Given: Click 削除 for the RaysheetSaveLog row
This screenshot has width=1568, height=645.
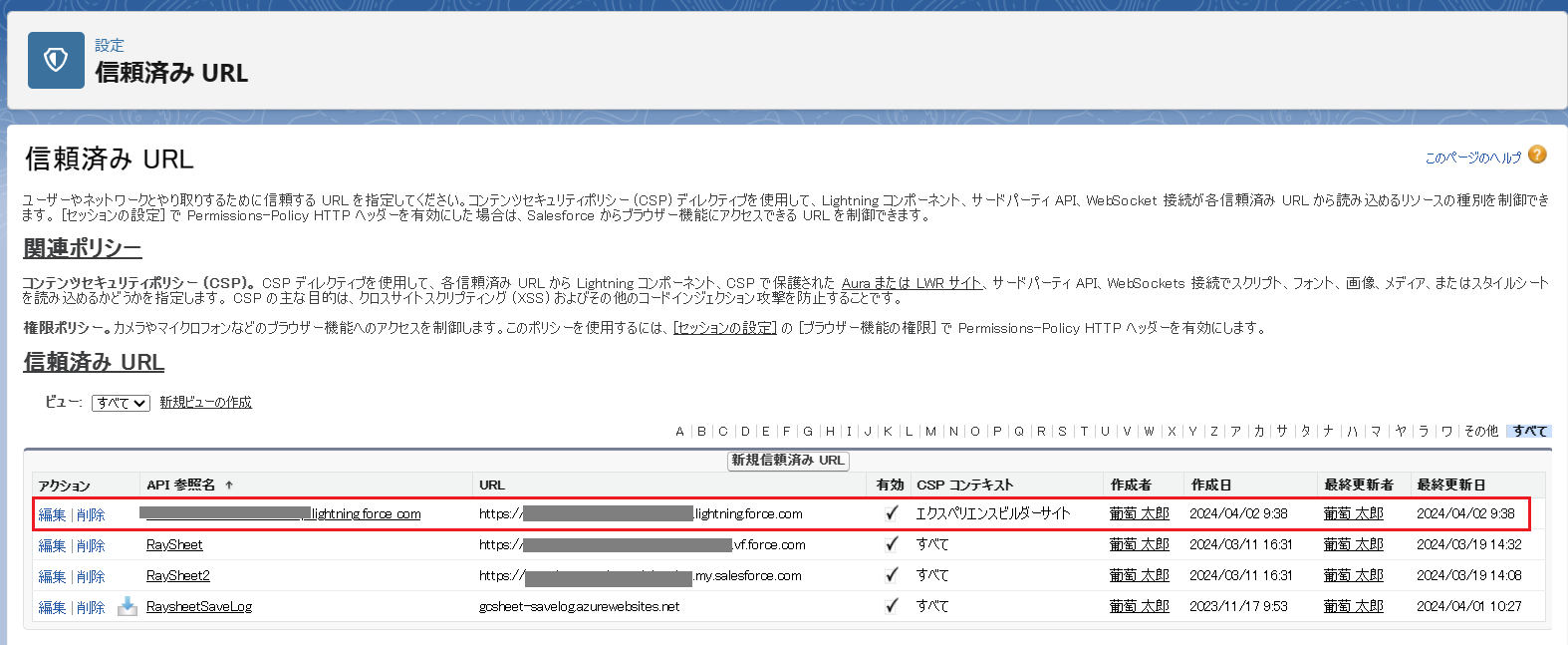Looking at the screenshot, I should pyautogui.click(x=91, y=608).
